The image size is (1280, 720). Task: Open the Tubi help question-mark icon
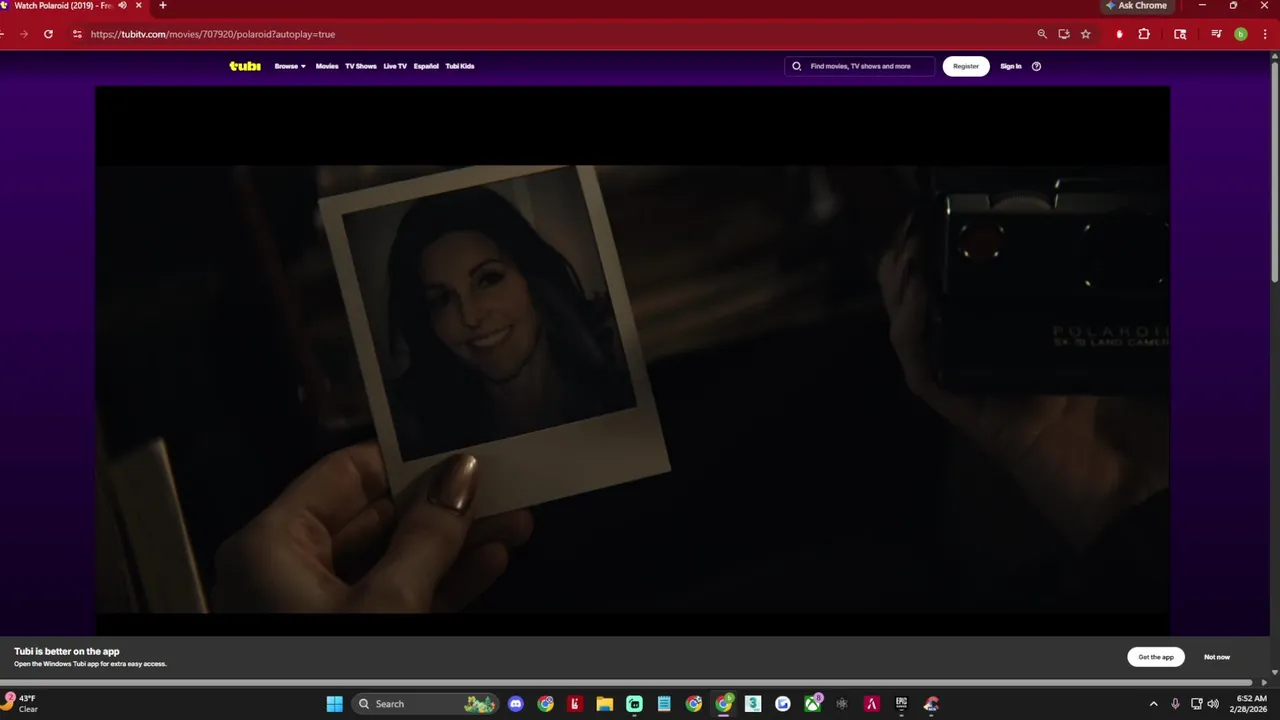(x=1036, y=66)
